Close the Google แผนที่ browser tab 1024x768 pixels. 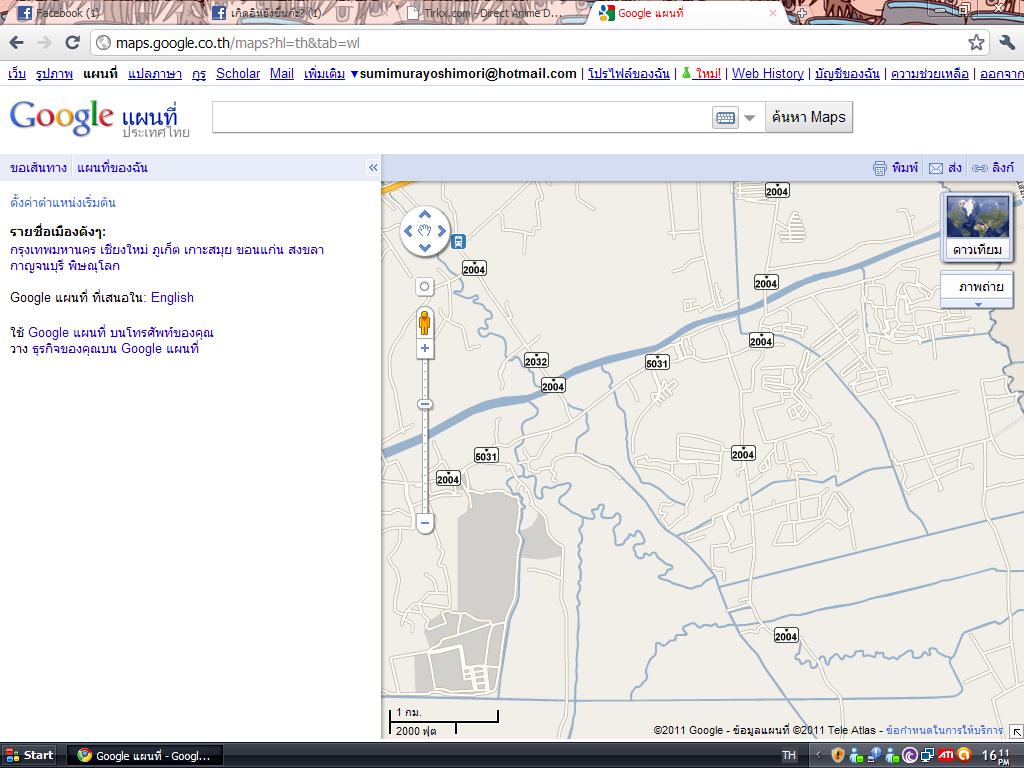(773, 13)
